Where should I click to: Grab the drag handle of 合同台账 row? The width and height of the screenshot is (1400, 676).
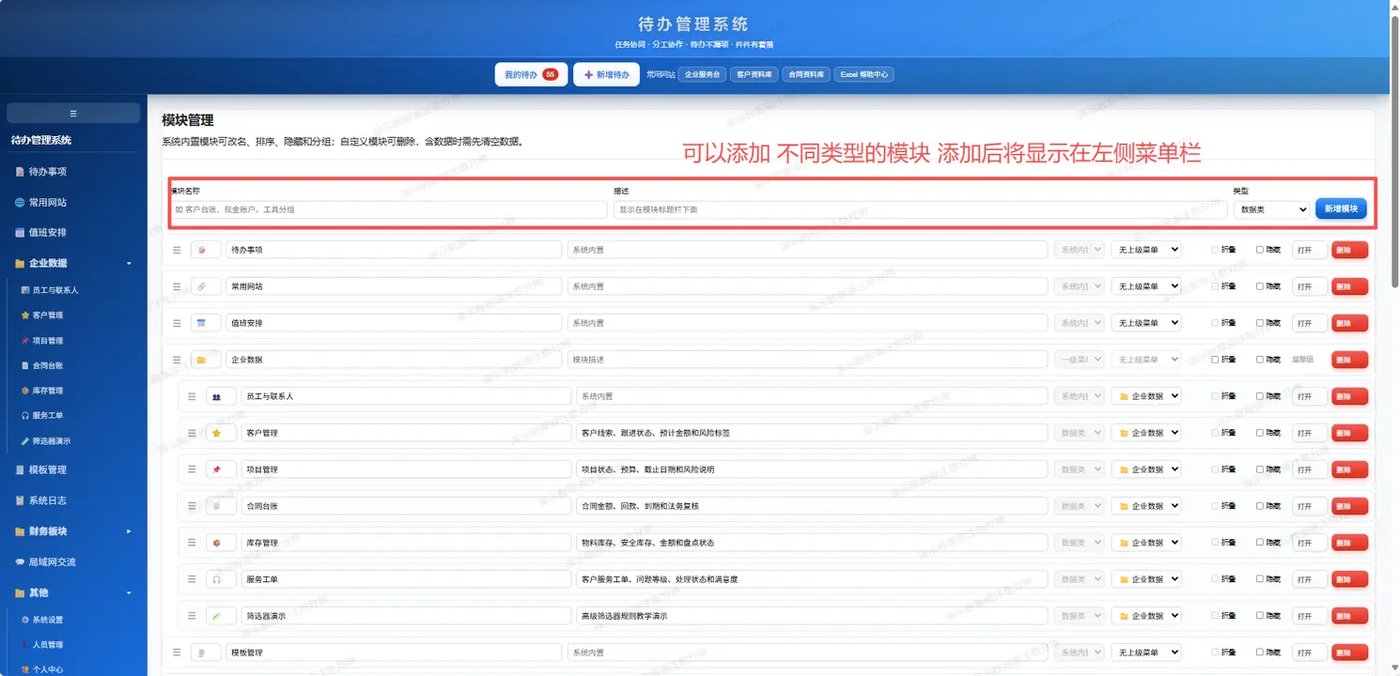click(x=192, y=506)
